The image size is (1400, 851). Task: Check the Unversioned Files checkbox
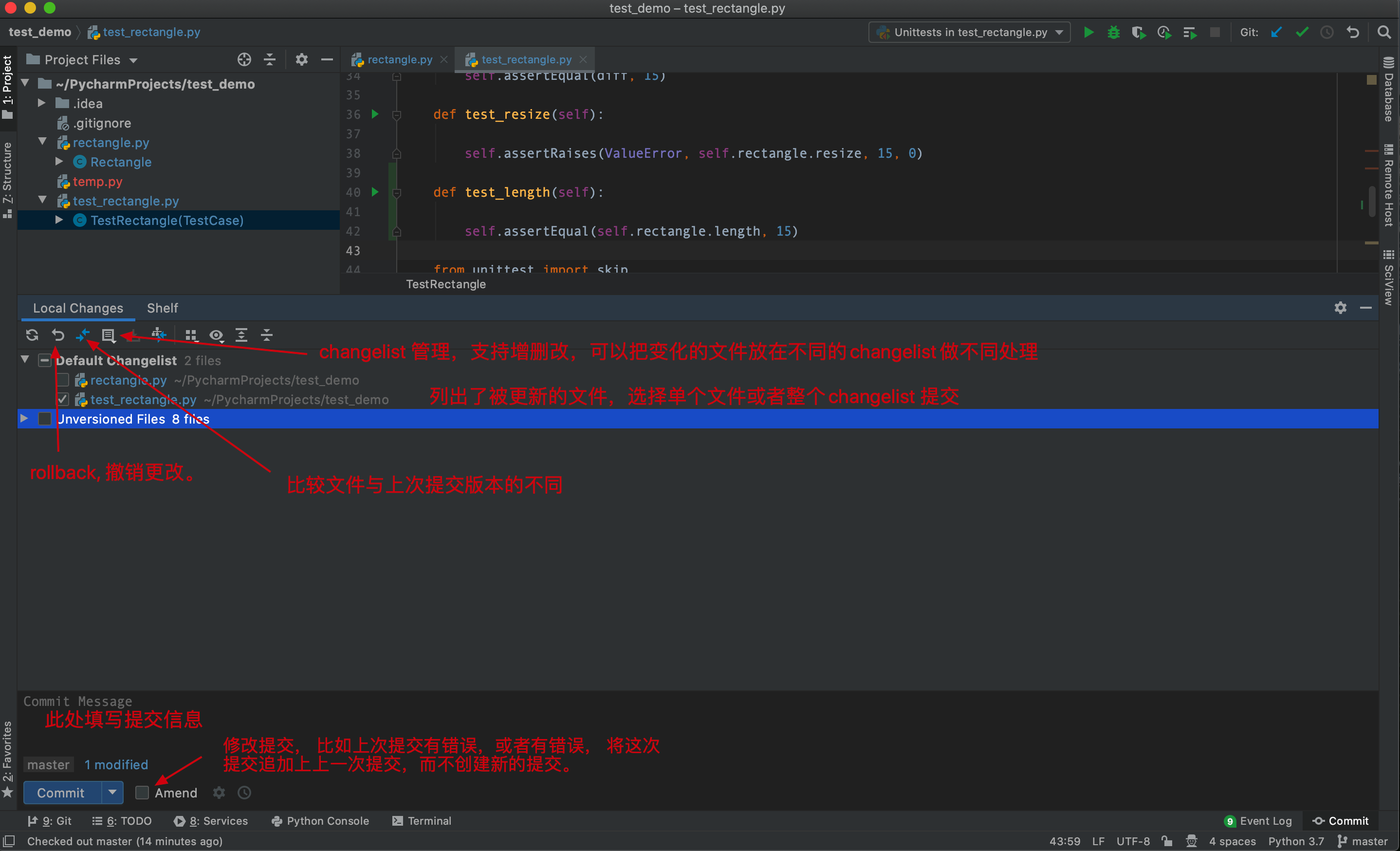tap(44, 419)
